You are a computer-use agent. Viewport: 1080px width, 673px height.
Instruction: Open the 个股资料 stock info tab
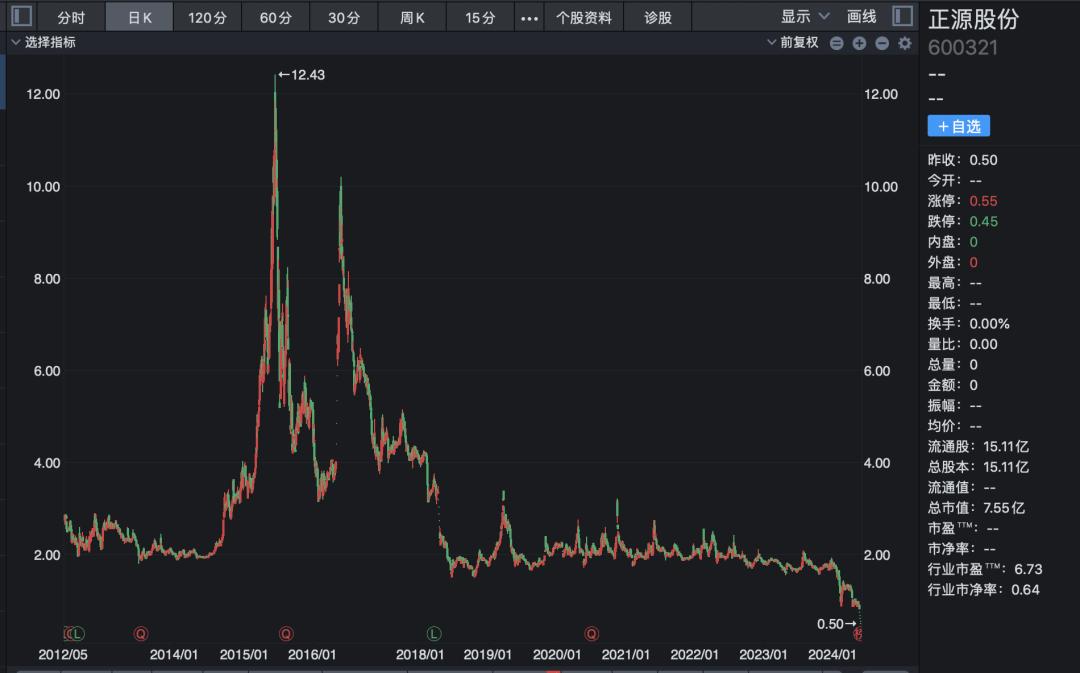[x=588, y=16]
